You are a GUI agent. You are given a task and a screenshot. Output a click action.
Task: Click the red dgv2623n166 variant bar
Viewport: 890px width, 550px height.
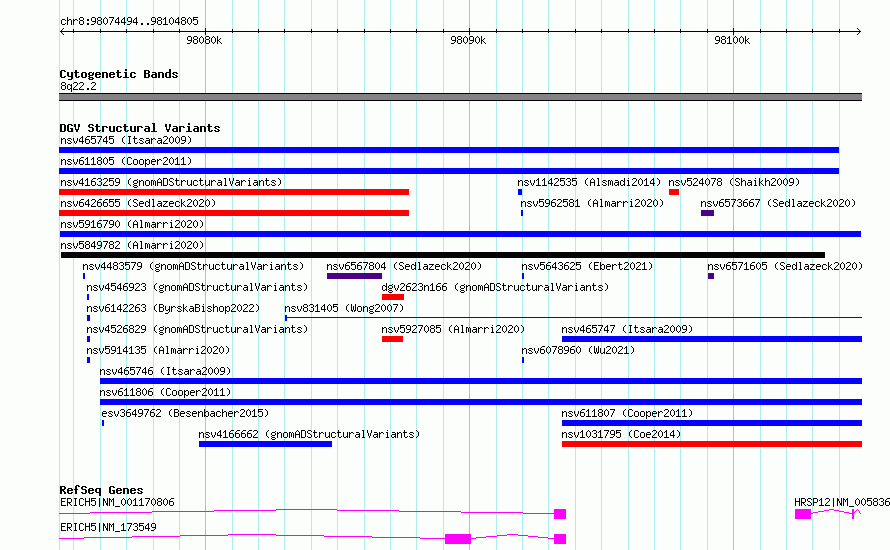click(393, 297)
